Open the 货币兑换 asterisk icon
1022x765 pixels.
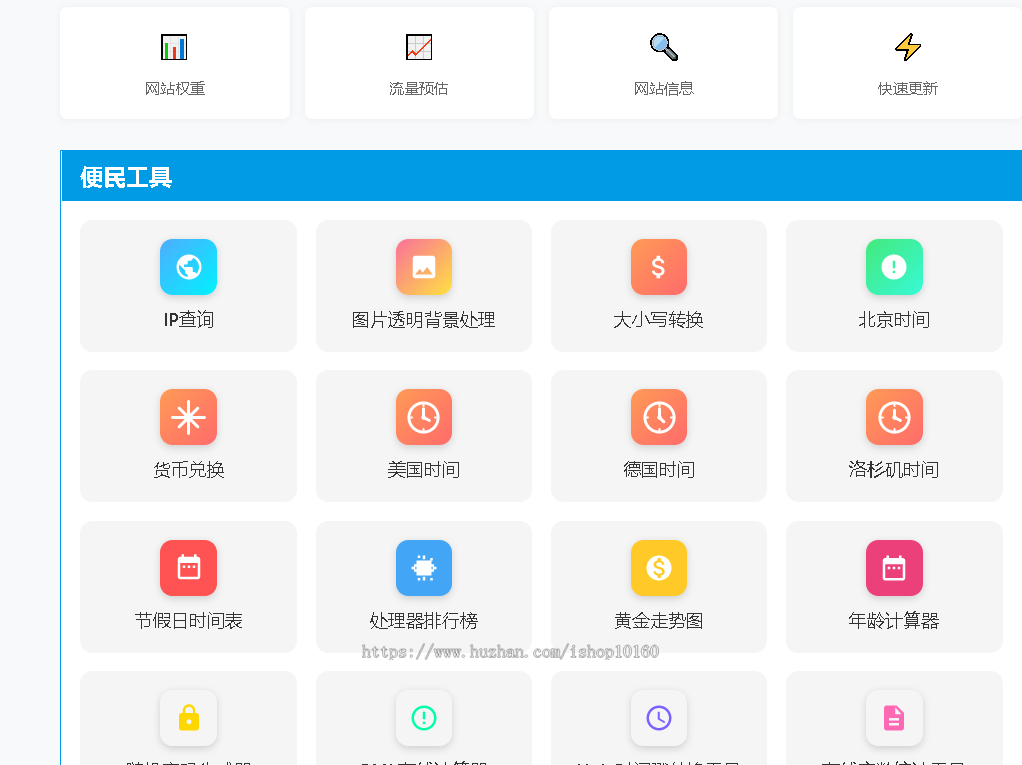[x=188, y=417]
